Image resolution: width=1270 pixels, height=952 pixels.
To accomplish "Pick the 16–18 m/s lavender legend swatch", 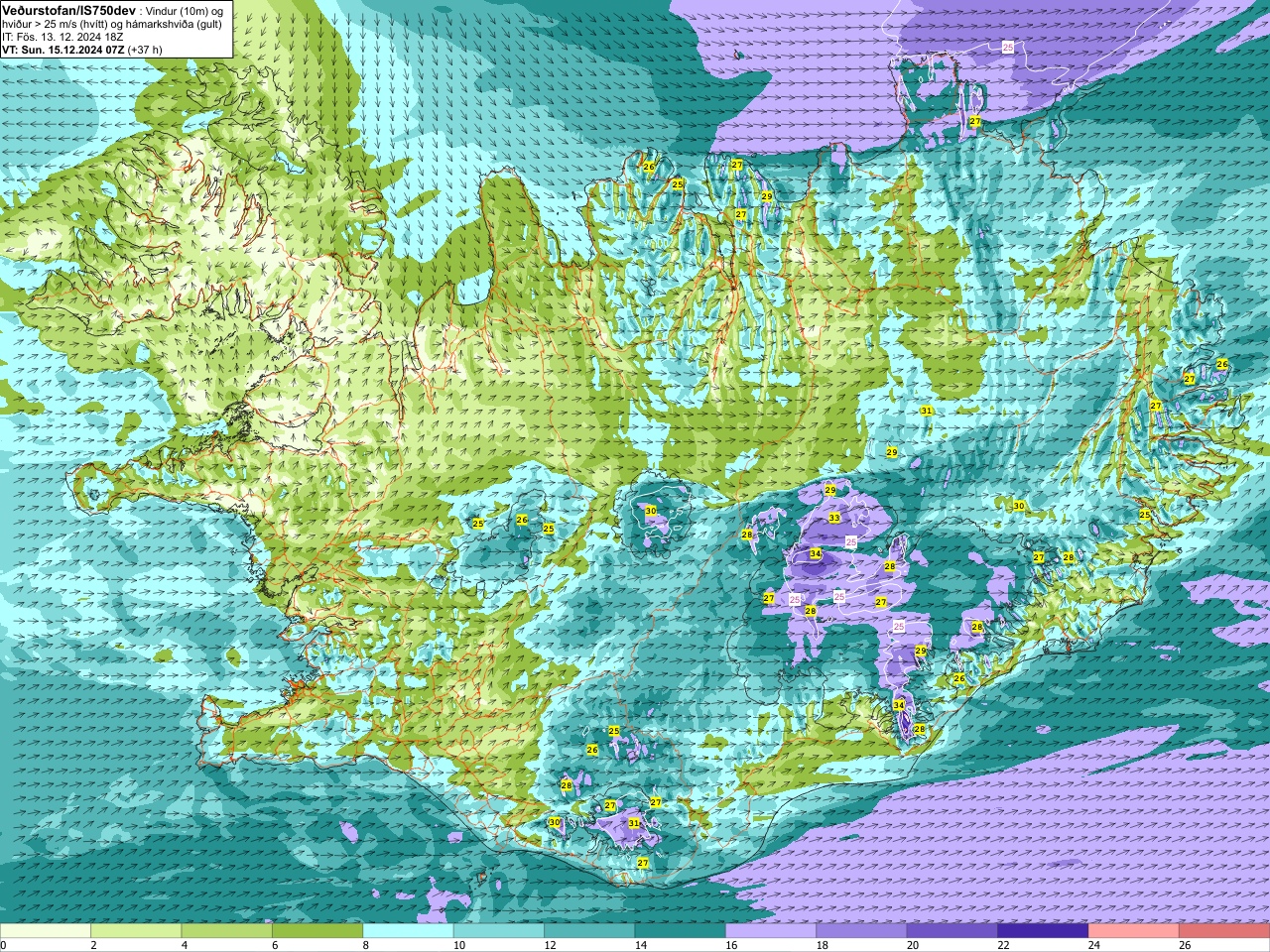I will [x=771, y=931].
